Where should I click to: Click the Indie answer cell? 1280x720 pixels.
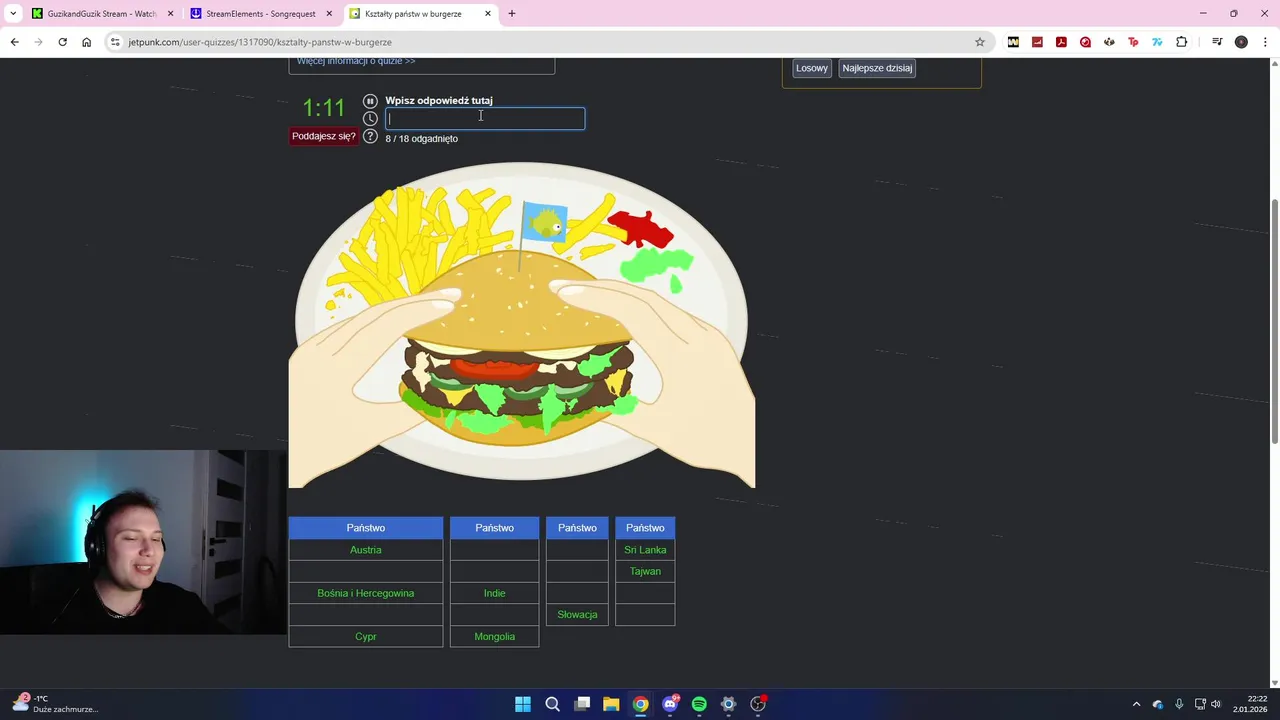[495, 593]
